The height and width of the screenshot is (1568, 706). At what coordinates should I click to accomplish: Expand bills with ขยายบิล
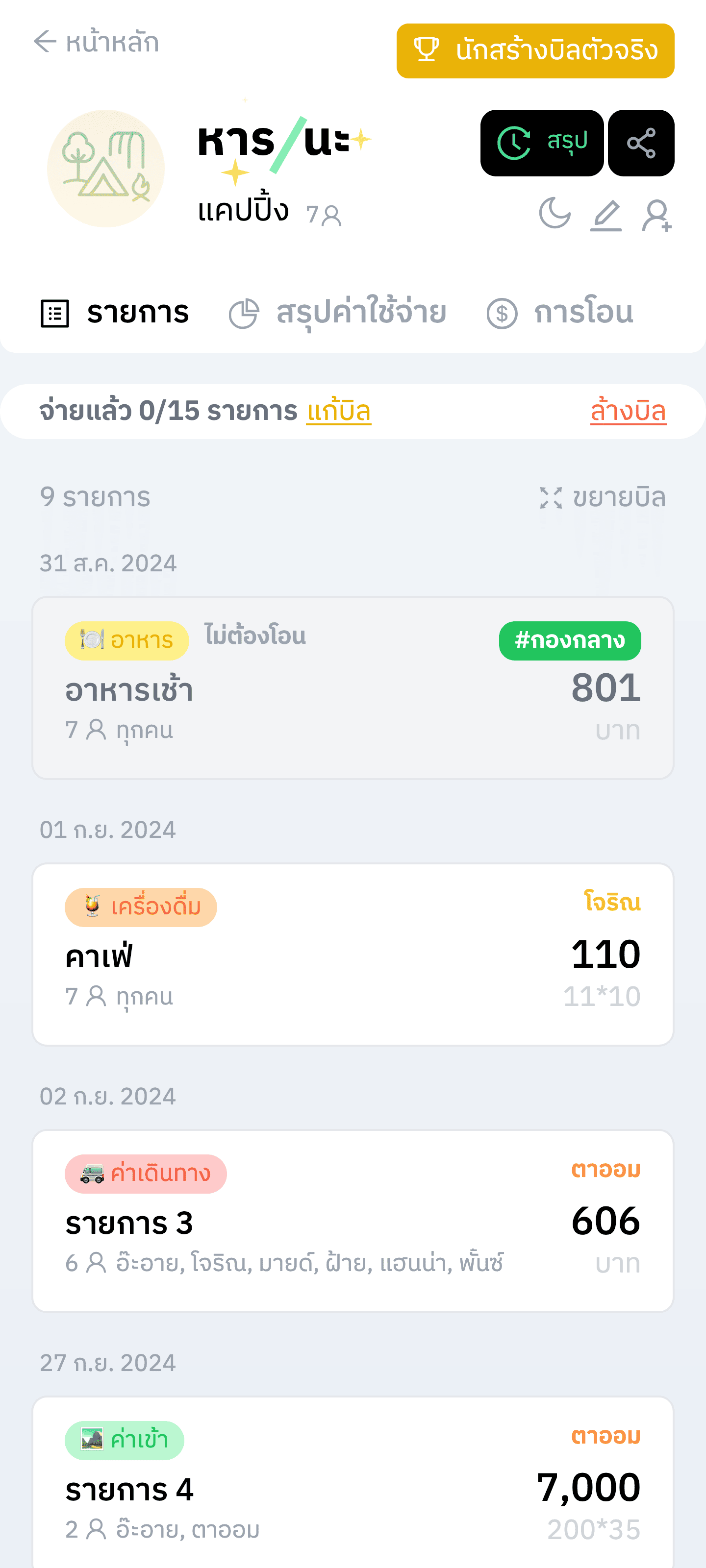[x=602, y=497]
